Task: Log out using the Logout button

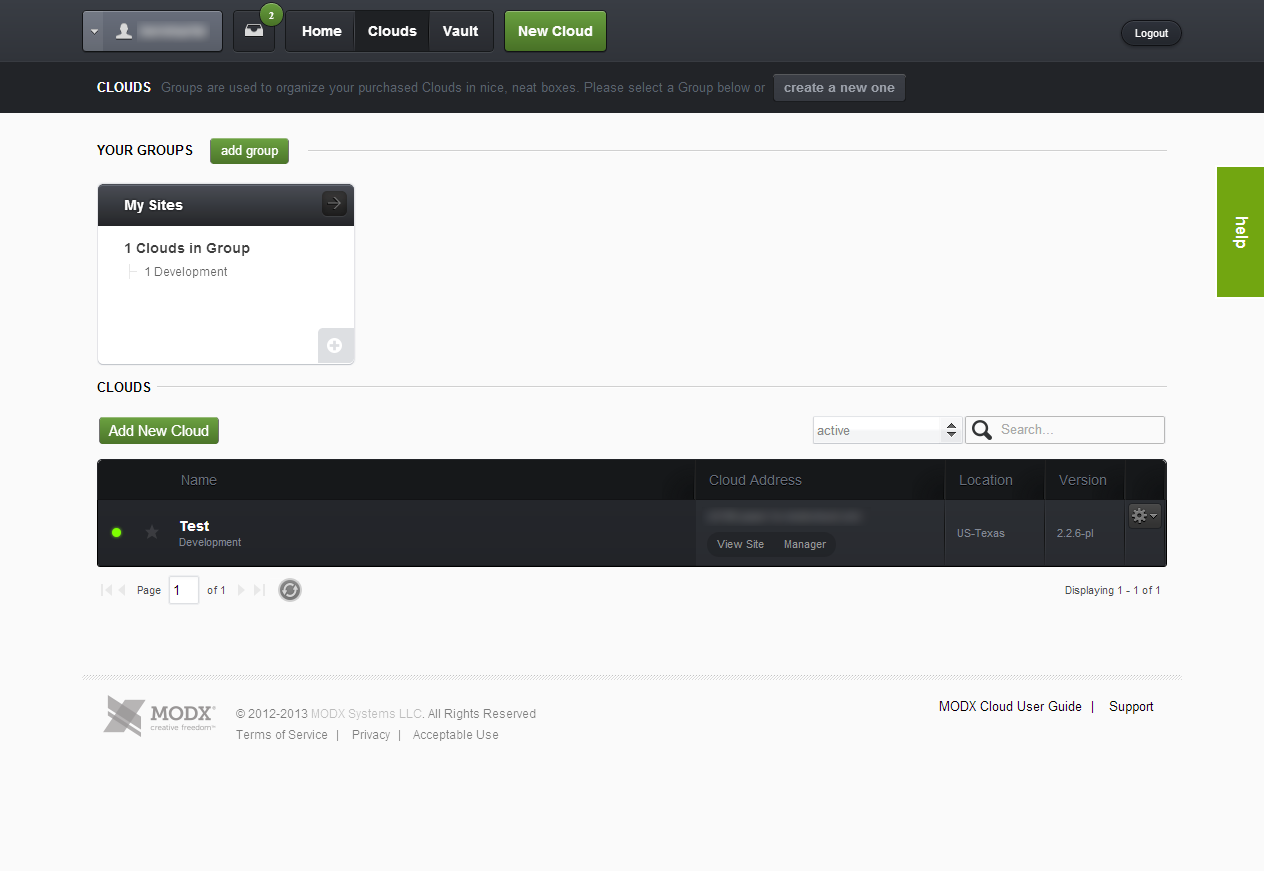Action: 1151,33
